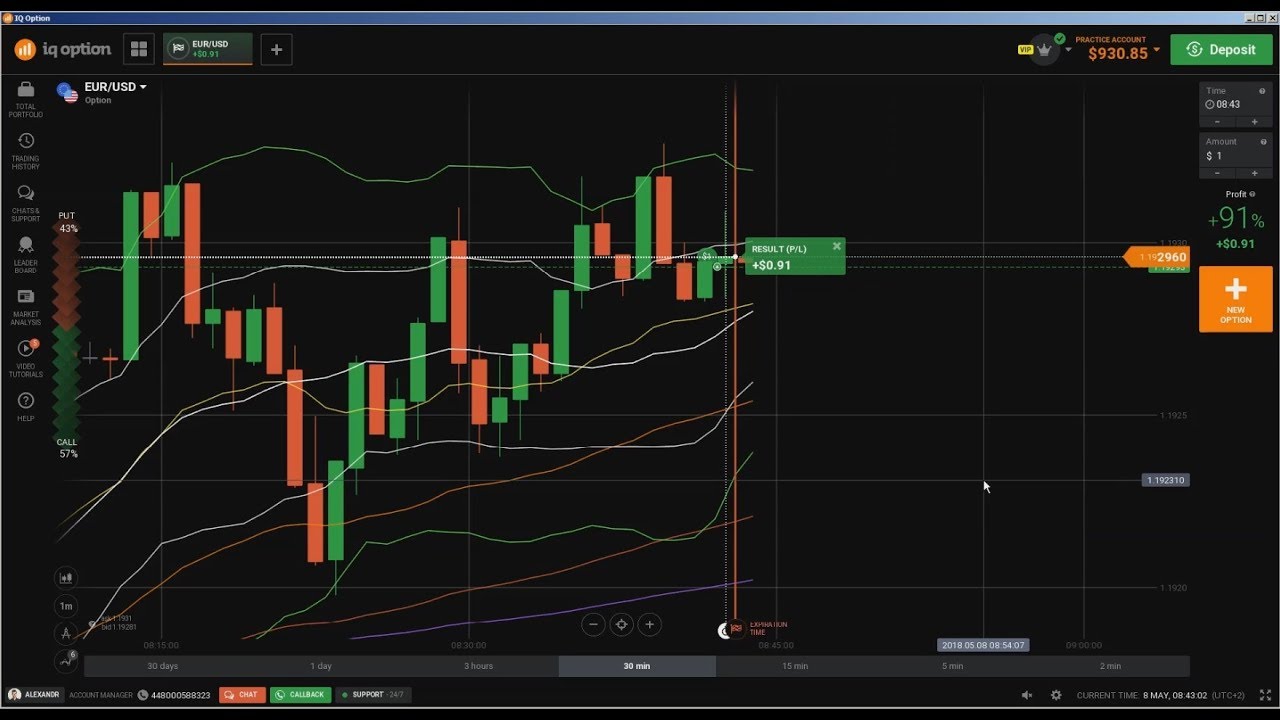This screenshot has height=720, width=1280.
Task: Click the IQ Option logo
Action: pos(62,49)
